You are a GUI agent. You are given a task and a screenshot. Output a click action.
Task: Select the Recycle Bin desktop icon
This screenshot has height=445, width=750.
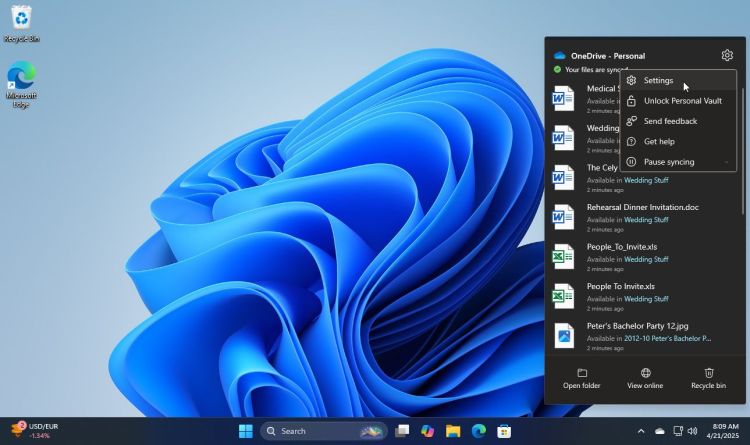21,22
